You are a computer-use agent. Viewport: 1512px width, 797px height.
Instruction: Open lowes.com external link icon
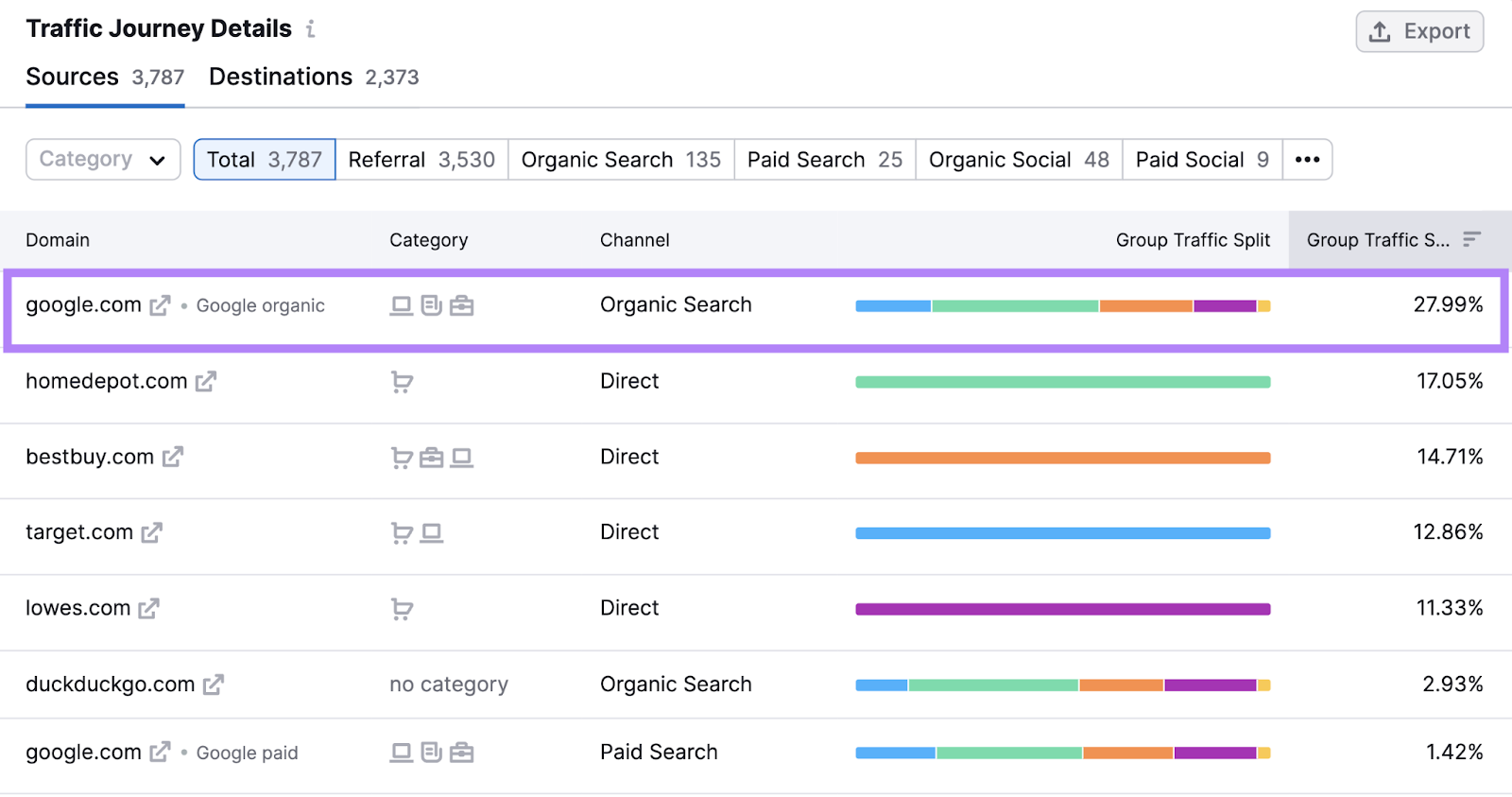click(148, 609)
